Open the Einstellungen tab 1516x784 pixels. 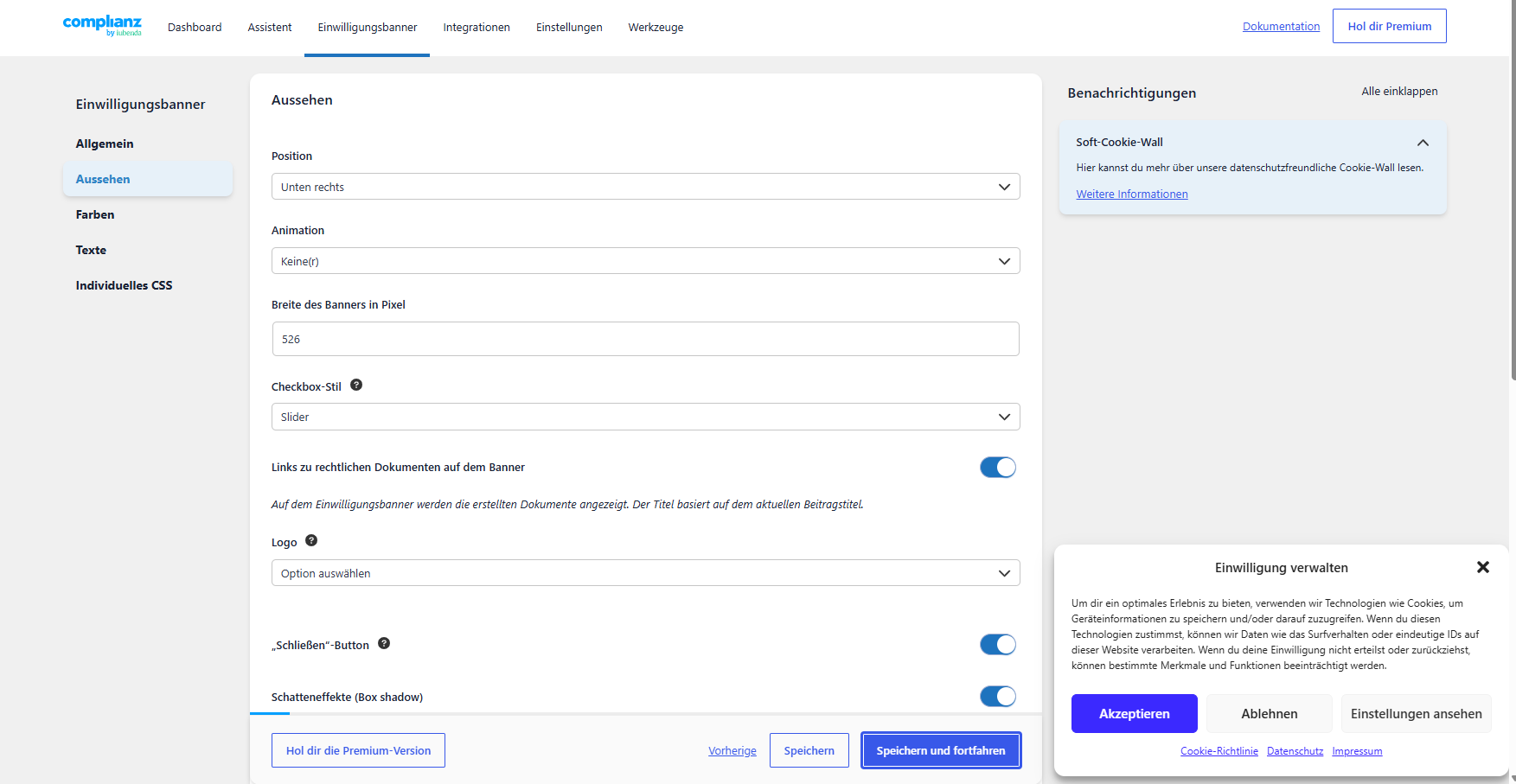pos(569,28)
